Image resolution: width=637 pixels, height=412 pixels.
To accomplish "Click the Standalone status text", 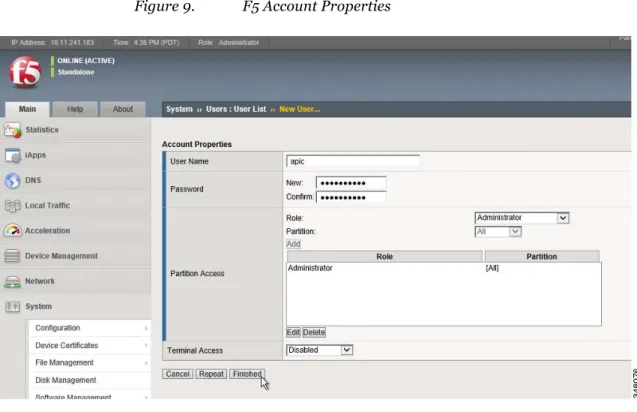I will click(76, 72).
